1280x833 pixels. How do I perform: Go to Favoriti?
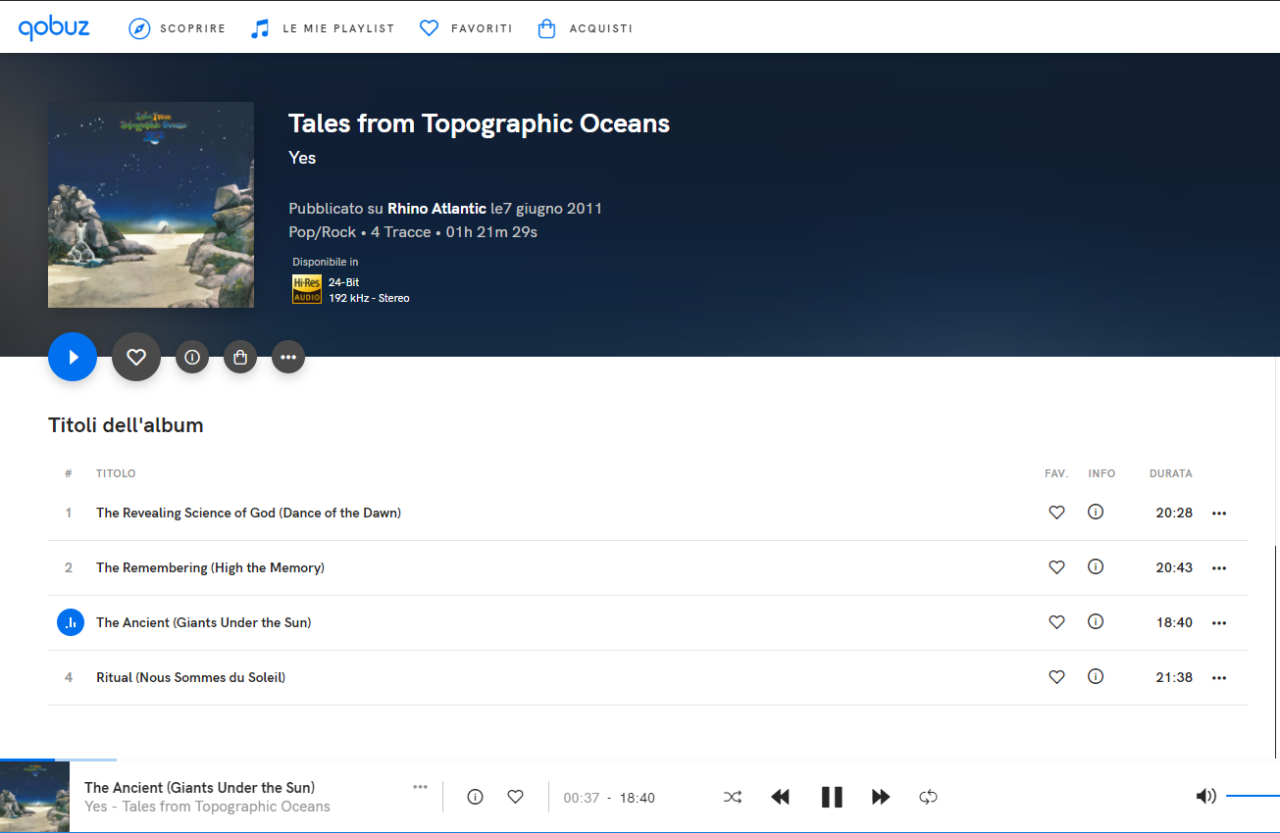(465, 28)
